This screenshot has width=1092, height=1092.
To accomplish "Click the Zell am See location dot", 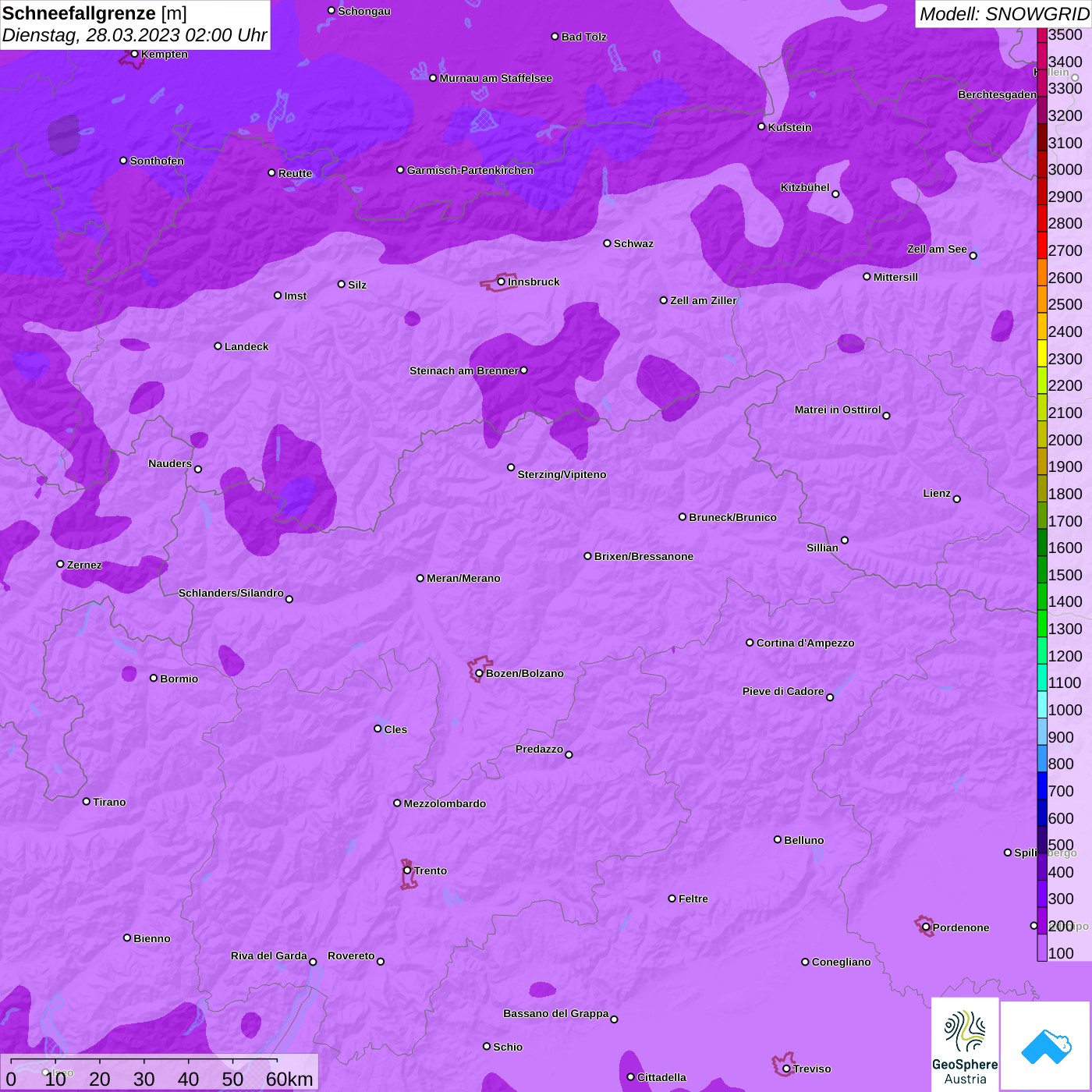I will (973, 255).
